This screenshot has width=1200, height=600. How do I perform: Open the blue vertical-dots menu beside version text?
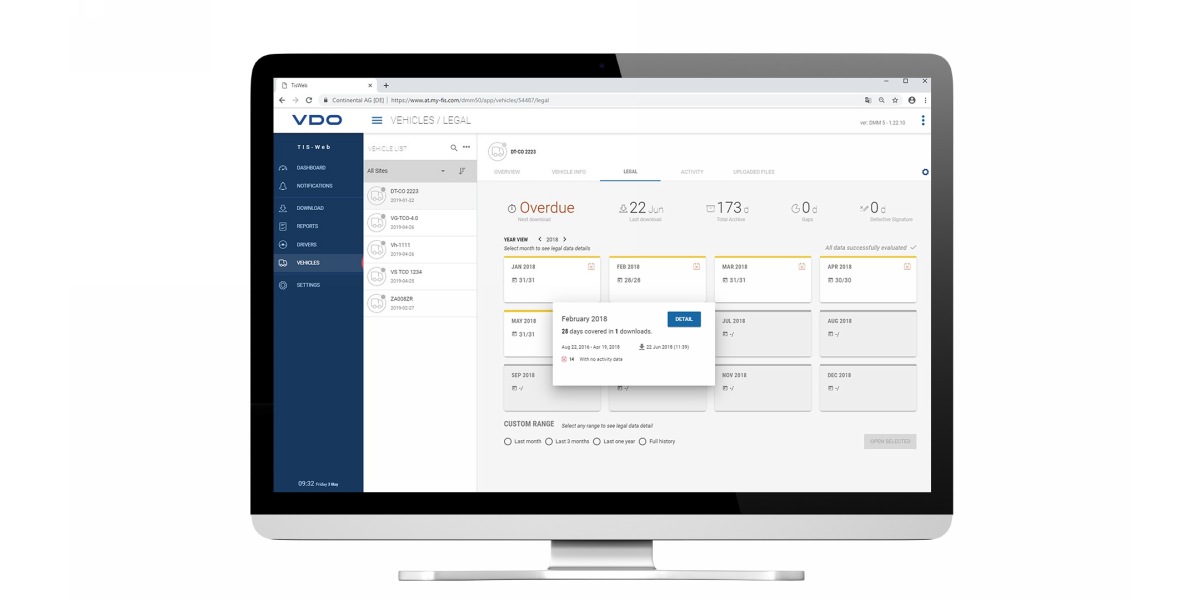(x=922, y=121)
